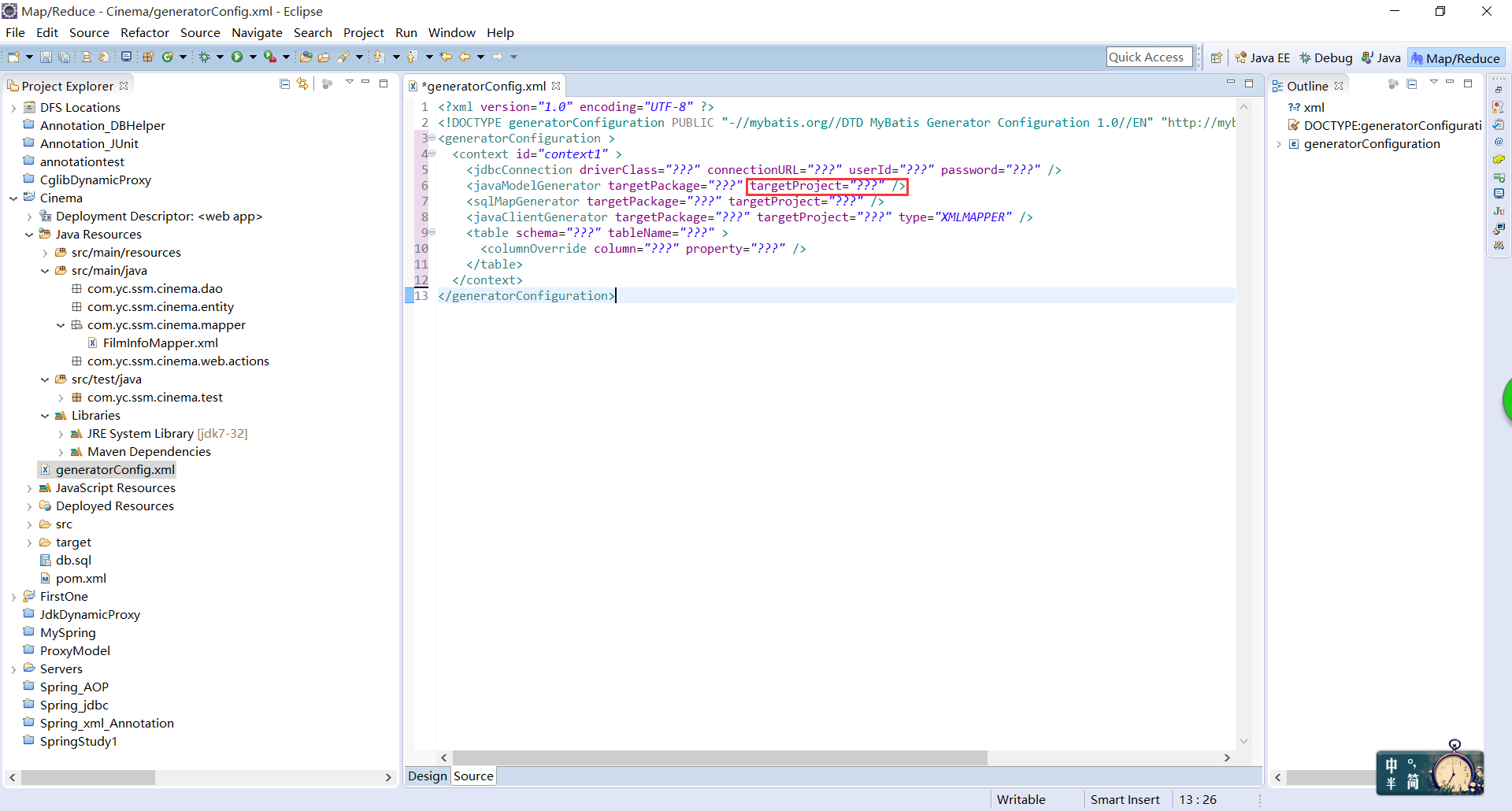Switch to Java perspective
Screen dimensions: 1512x811
[1382, 58]
